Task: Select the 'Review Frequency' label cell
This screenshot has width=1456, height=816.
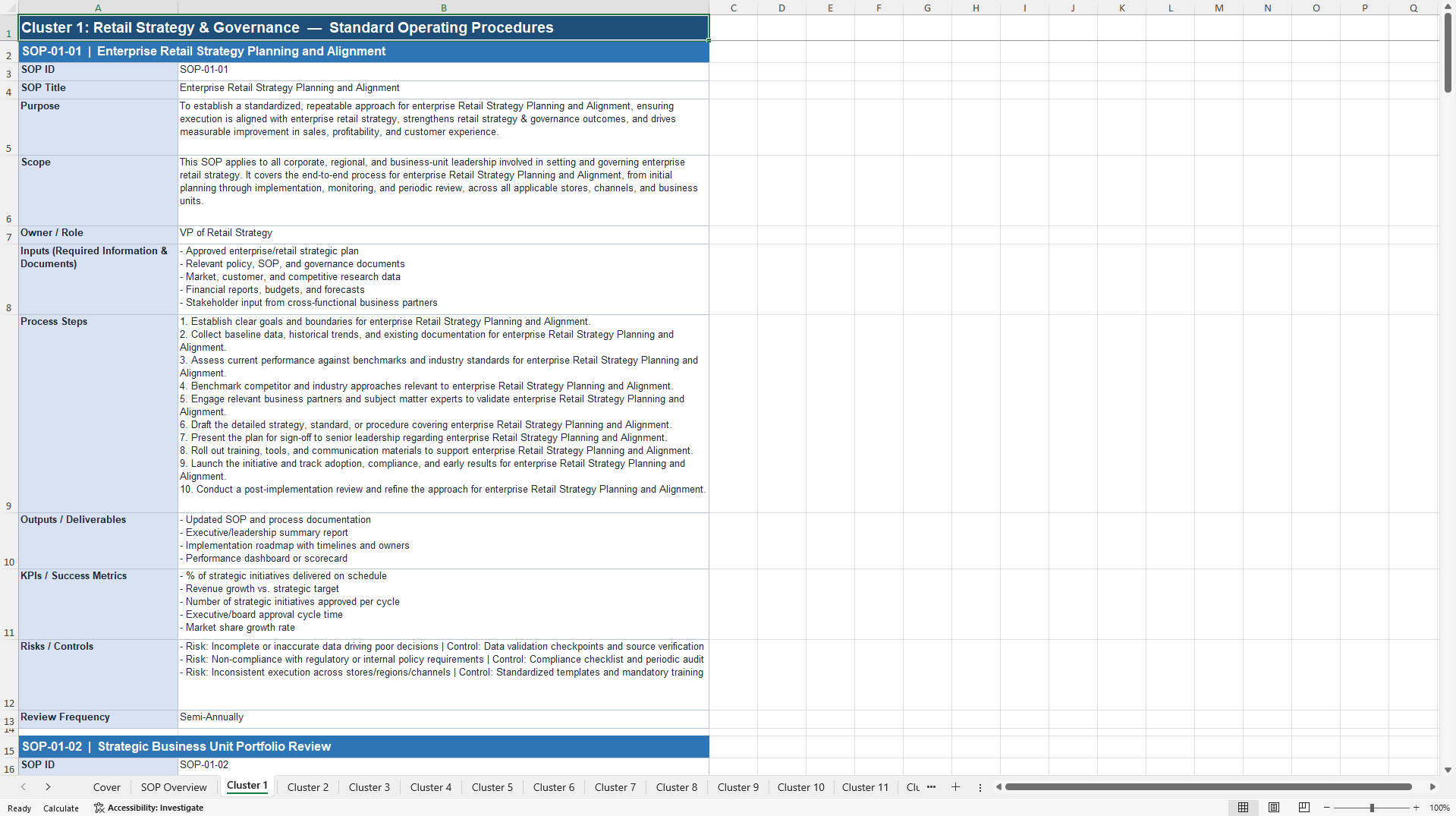Action: [98, 719]
